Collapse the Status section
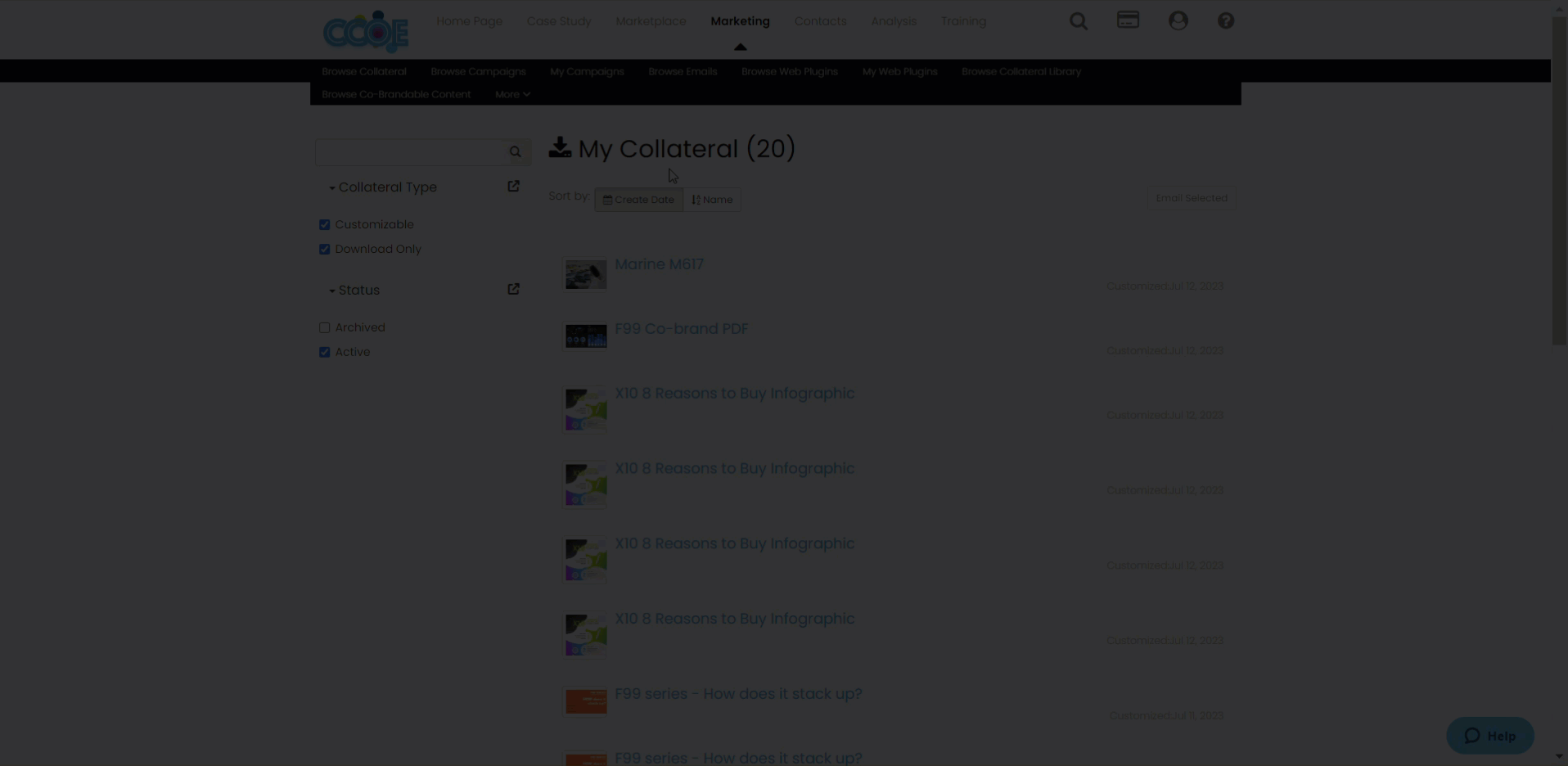Screen dimensions: 1568x766 354,291
